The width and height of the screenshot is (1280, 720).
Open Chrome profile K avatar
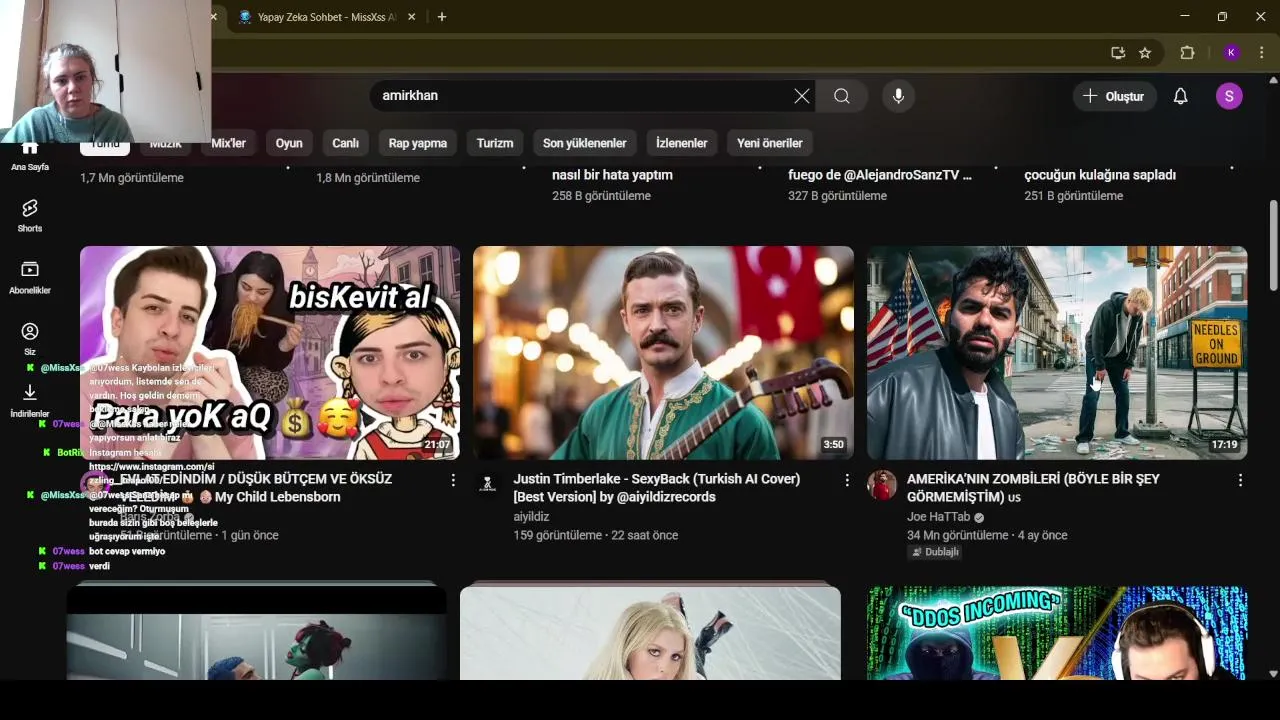(1231, 53)
